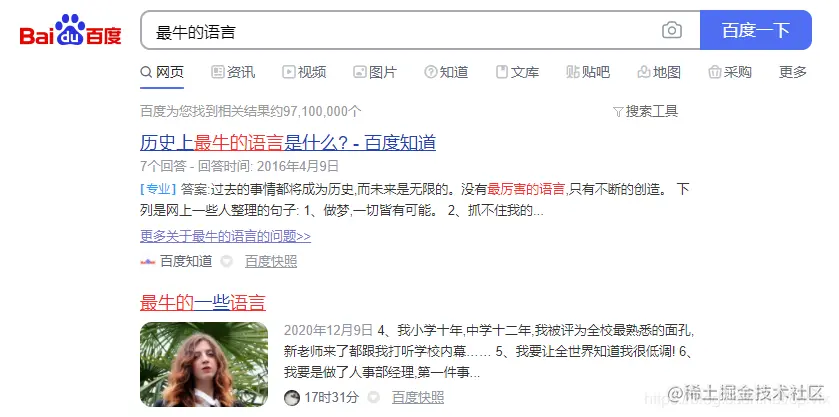Open the 地图 map tab

pos(659,72)
